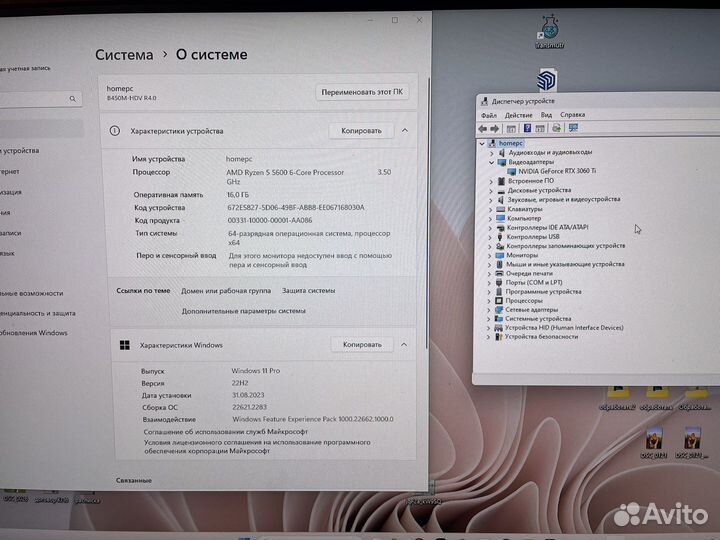The width and height of the screenshot is (720, 540).
Task: Open Конфиденциальность и защита sidebar item
Action: pos(38,313)
